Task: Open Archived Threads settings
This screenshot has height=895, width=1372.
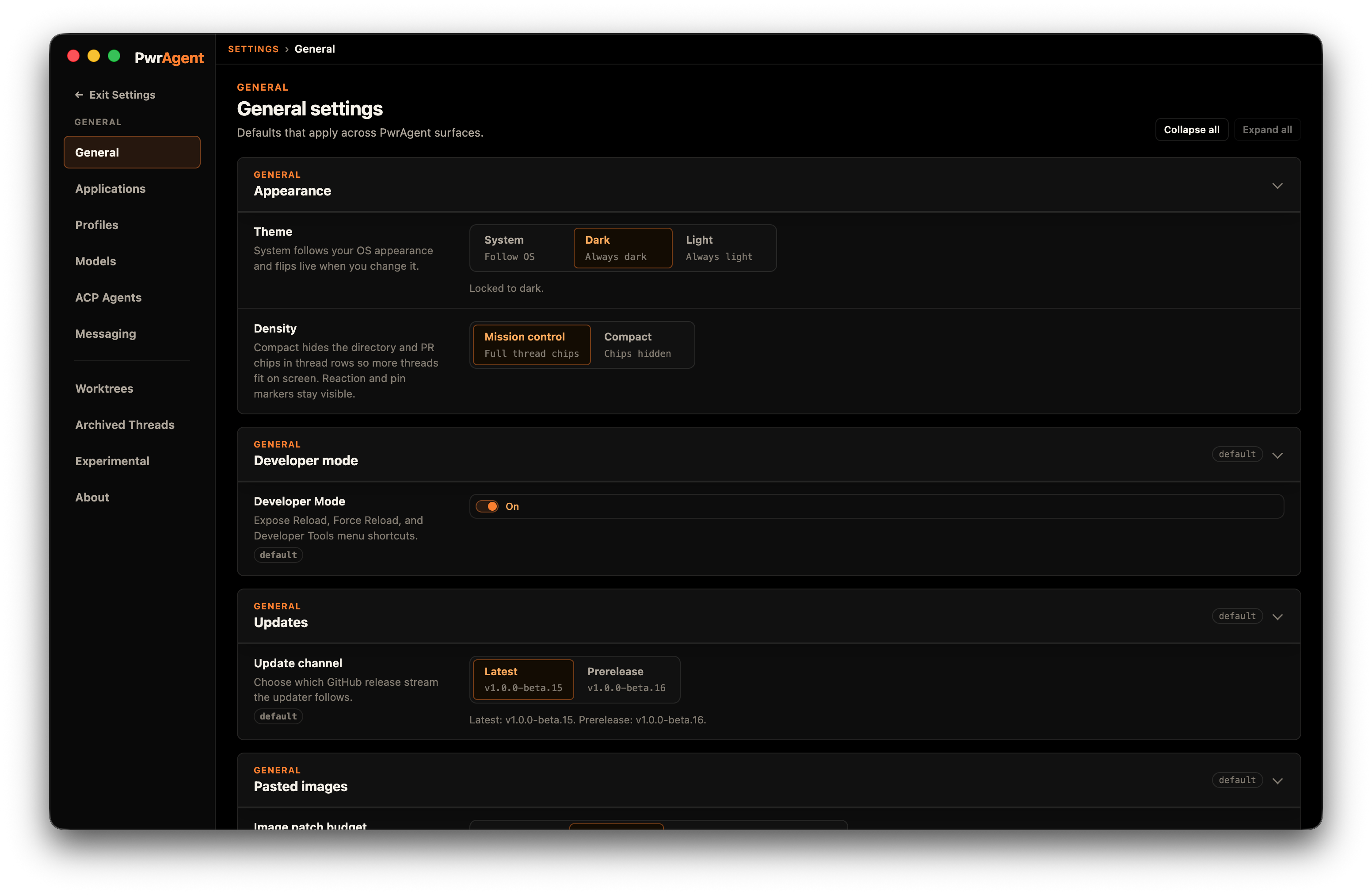Action: pos(132,425)
